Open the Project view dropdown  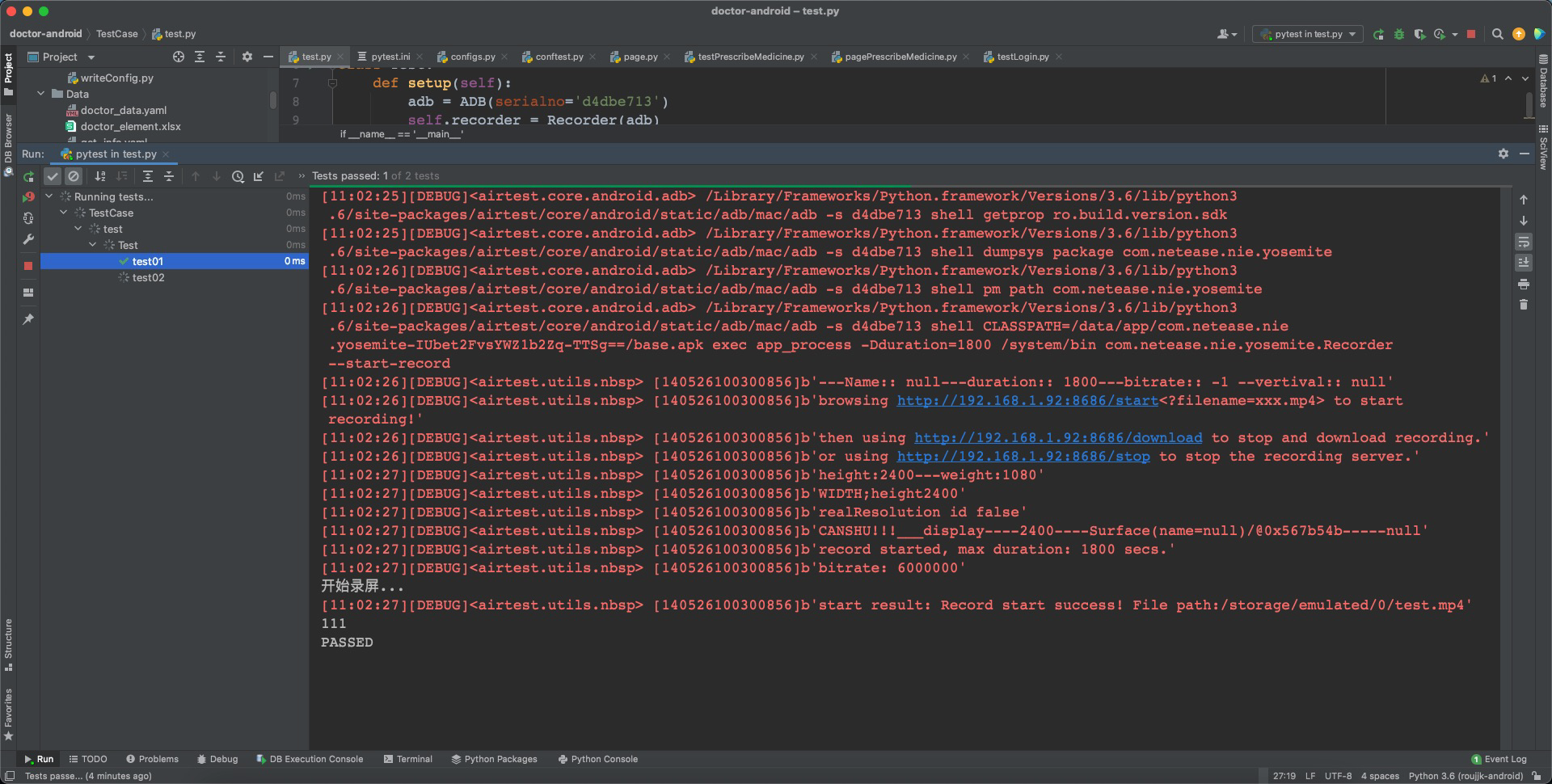(90, 57)
